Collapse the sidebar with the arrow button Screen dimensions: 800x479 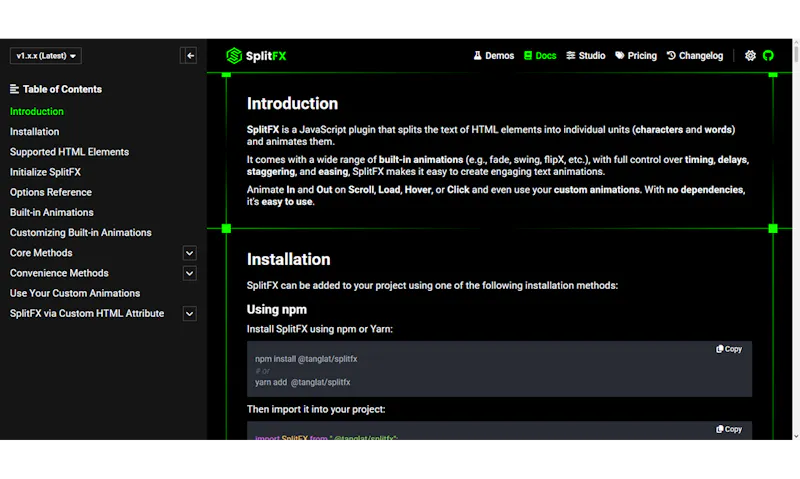tap(190, 56)
